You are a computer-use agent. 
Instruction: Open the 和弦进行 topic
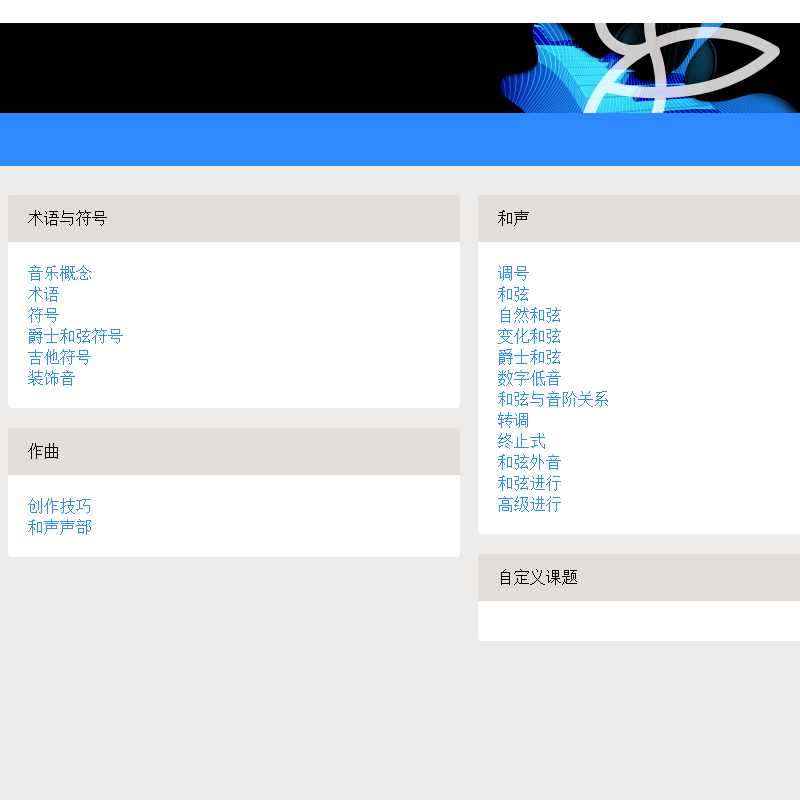(x=529, y=483)
